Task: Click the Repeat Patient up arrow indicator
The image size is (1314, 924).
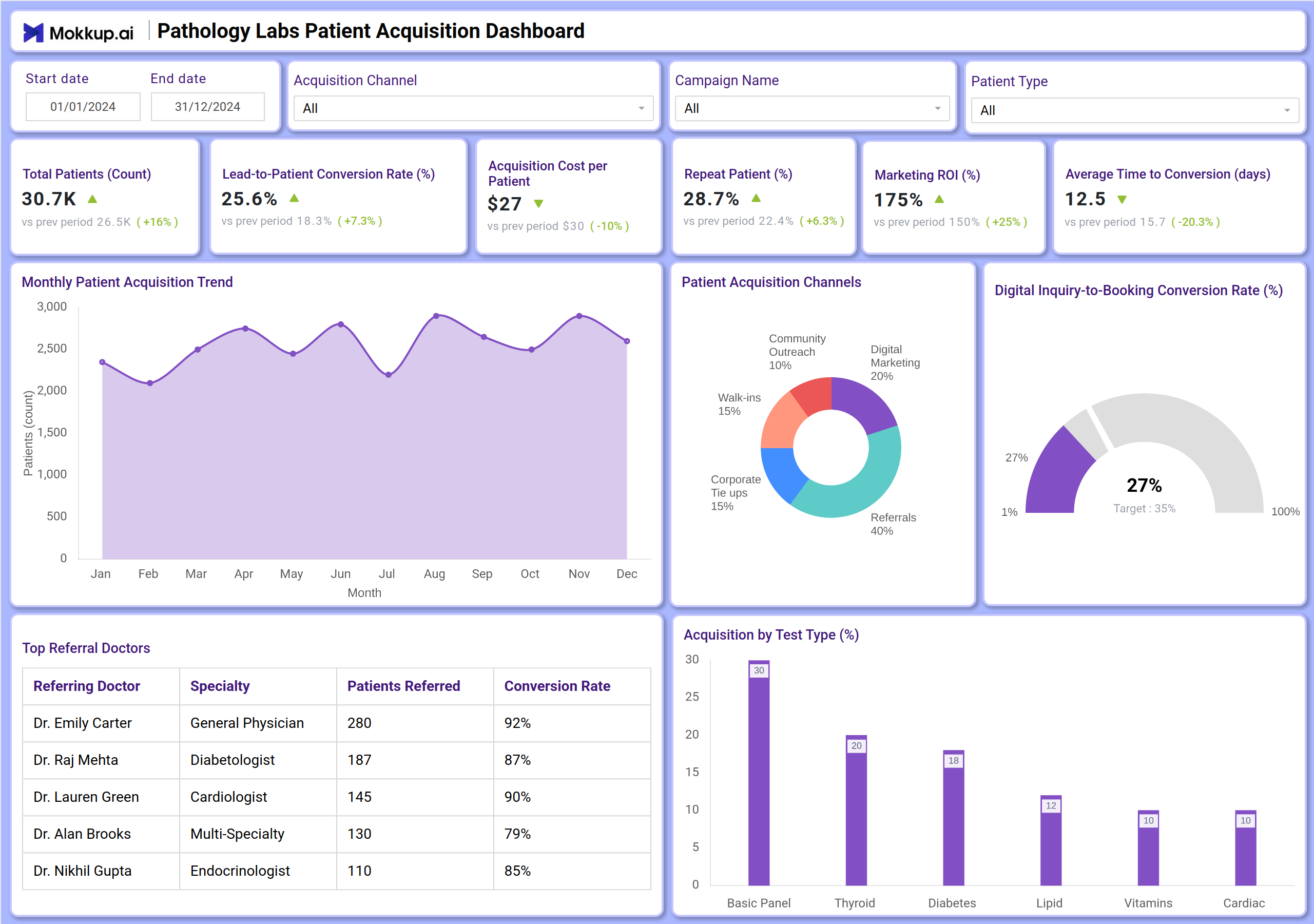Action: click(756, 198)
